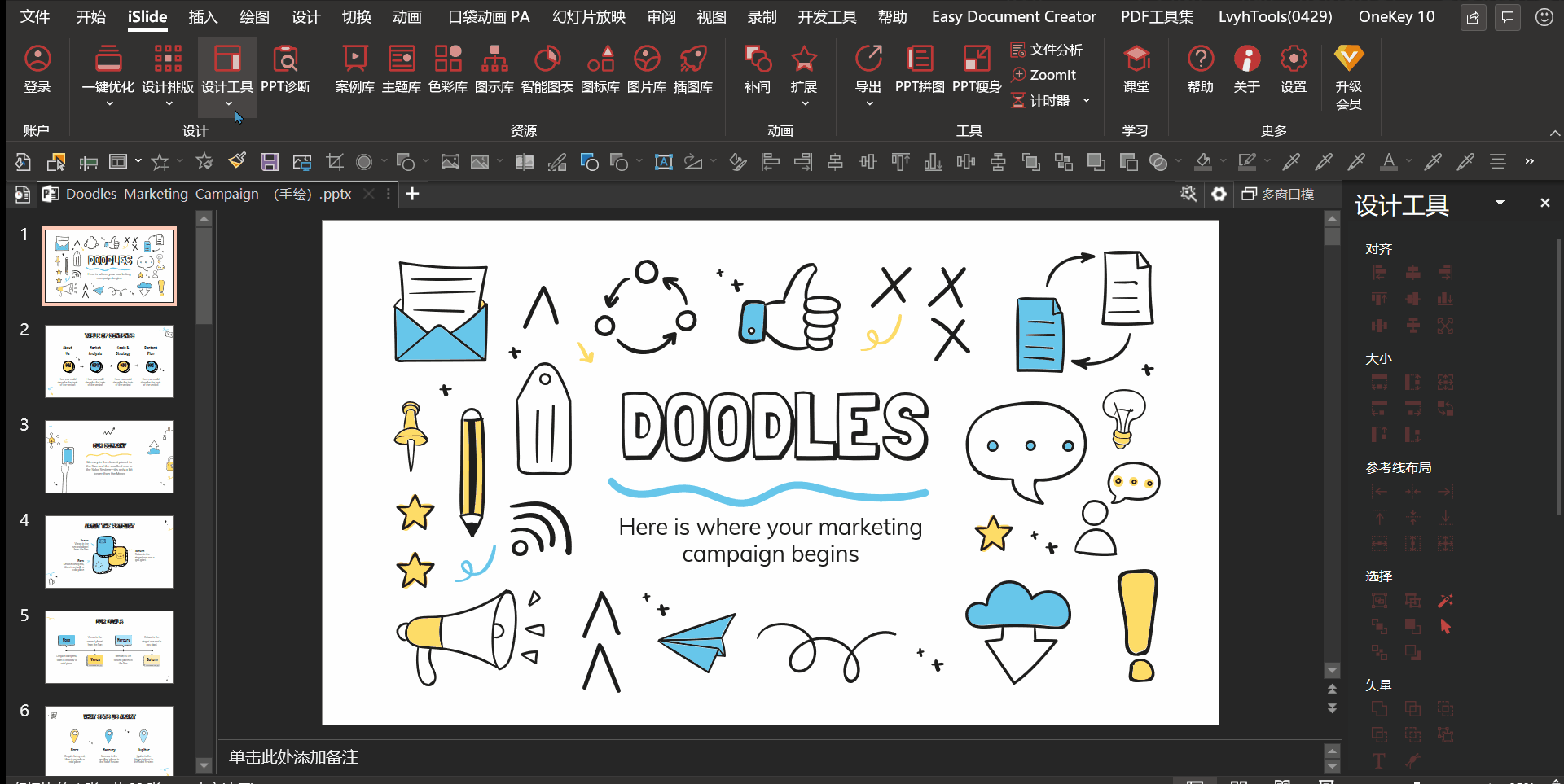Launch ZoomIt from the tools group

click(x=1043, y=75)
